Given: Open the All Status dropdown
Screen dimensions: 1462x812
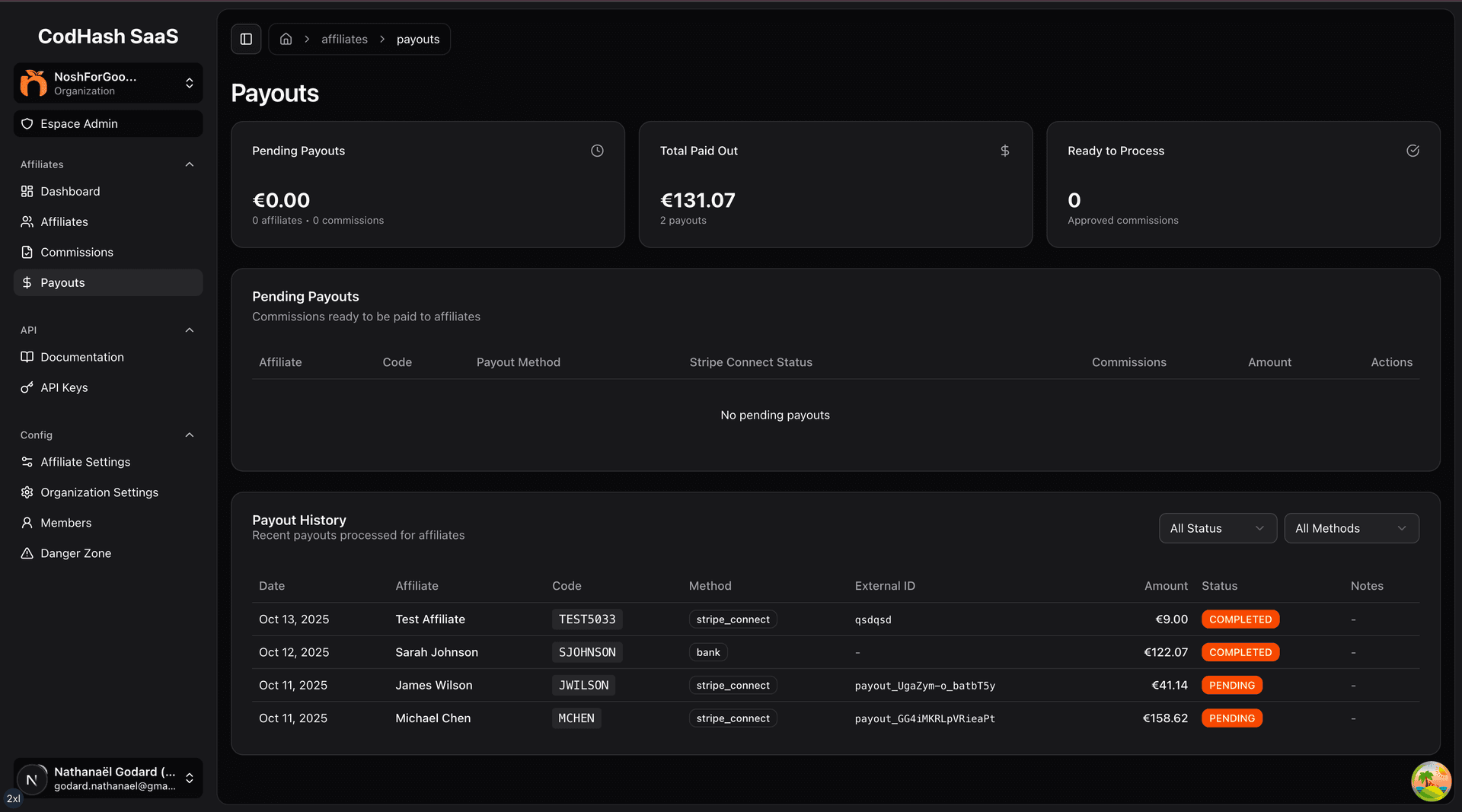Looking at the screenshot, I should coord(1218,528).
